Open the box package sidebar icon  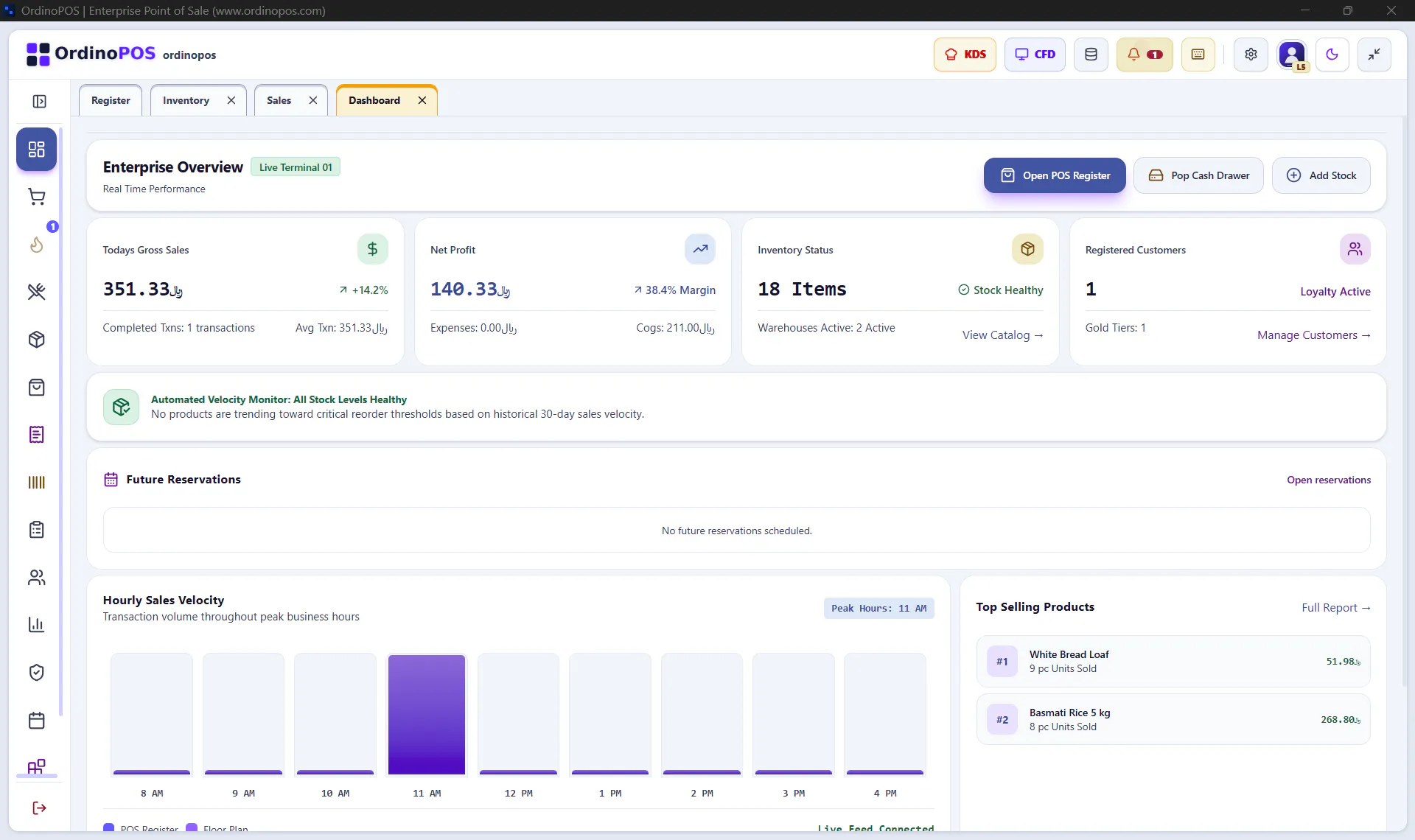click(36, 340)
